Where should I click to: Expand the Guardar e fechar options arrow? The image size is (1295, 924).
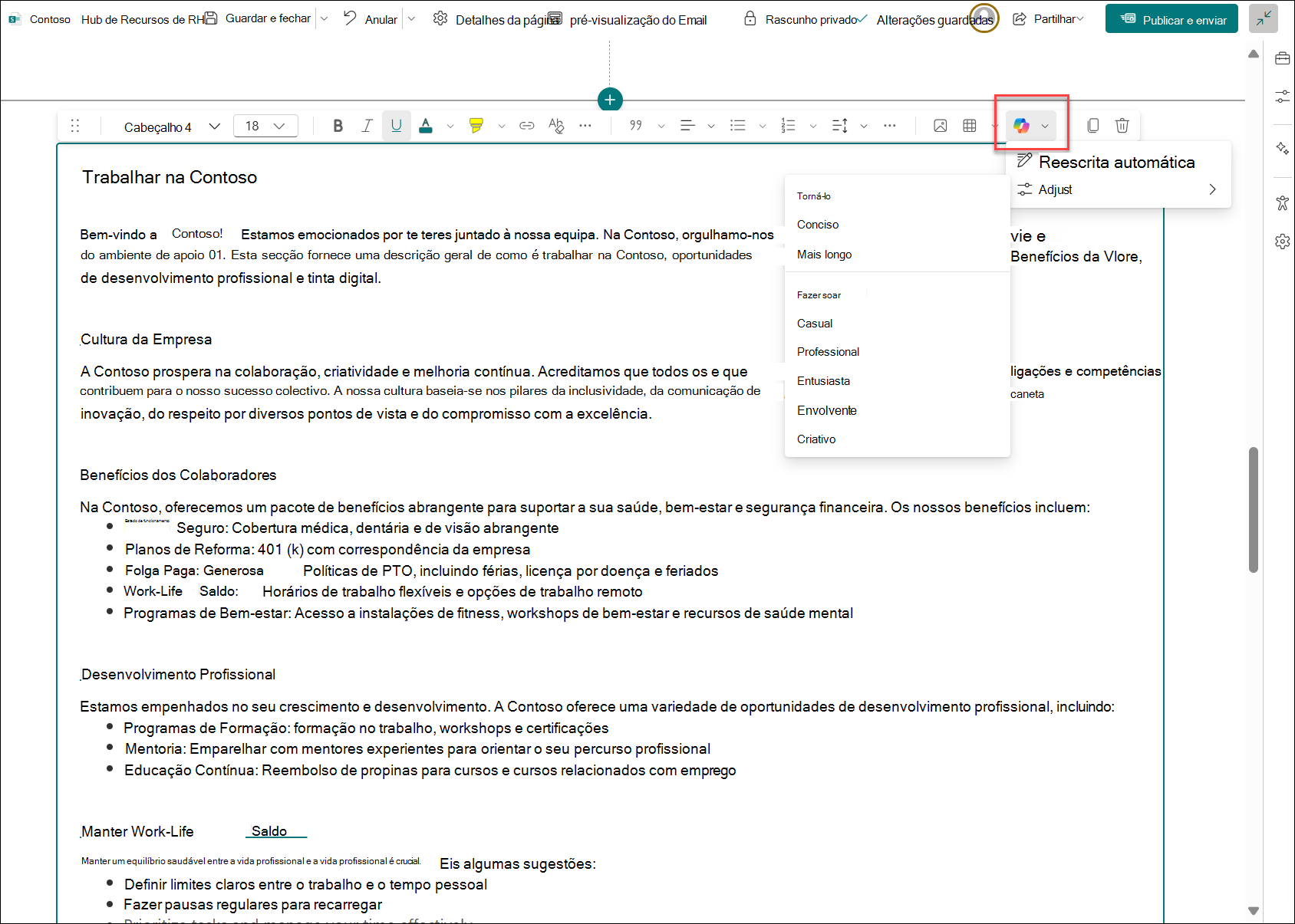click(x=325, y=18)
